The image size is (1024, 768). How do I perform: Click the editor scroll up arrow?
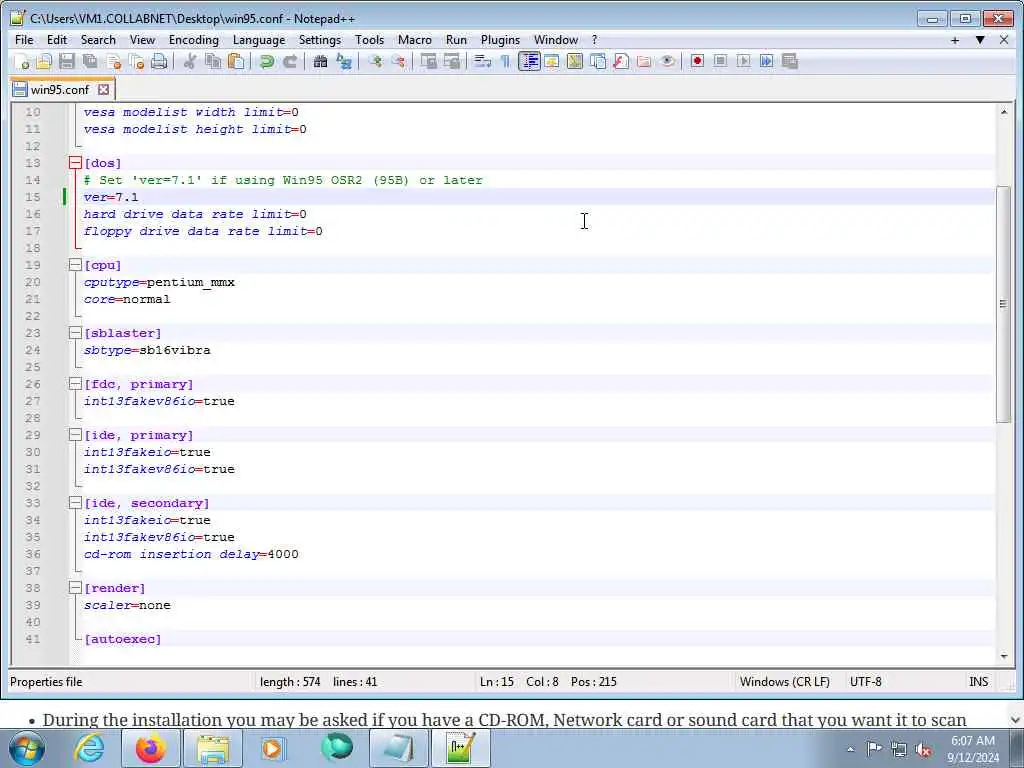1004,112
